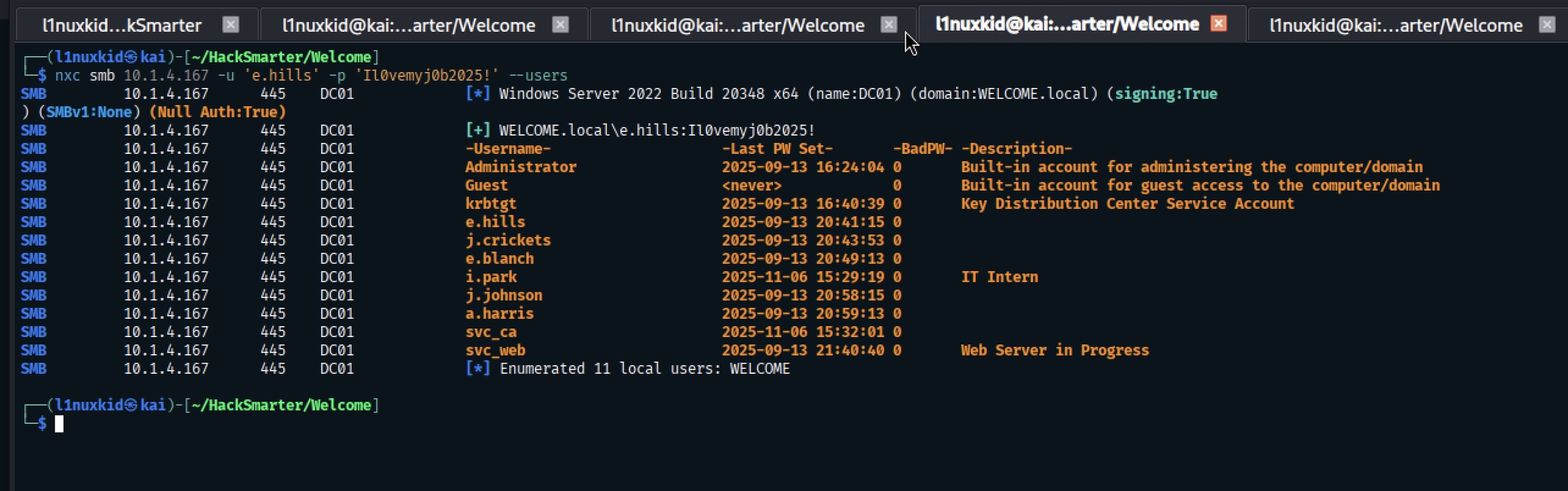The width and height of the screenshot is (1568, 491).
Task: Select the active bold-titled terminal tab
Action: click(x=1066, y=25)
